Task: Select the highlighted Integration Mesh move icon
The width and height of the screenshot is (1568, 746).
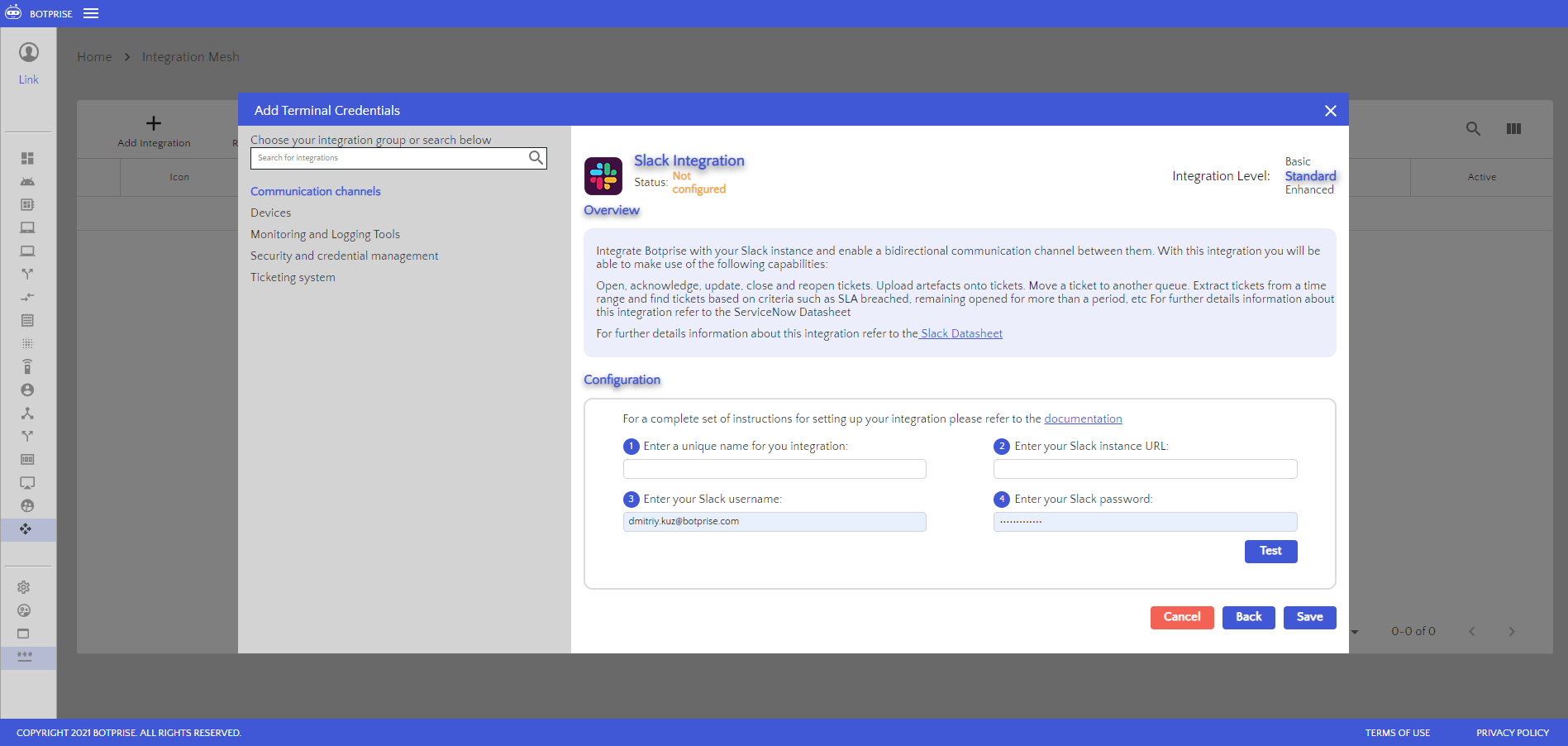Action: tap(26, 528)
